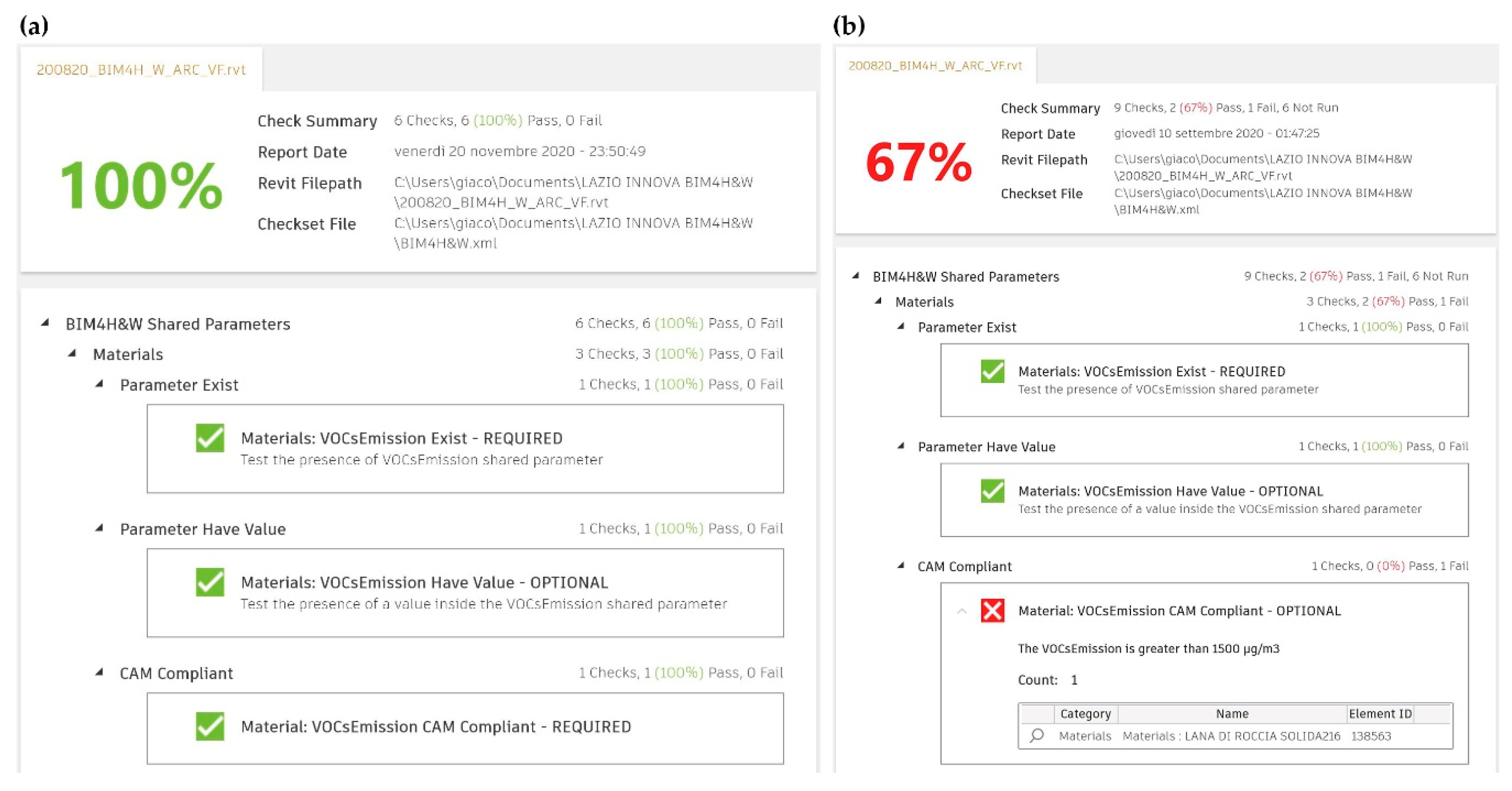Collapse the CAM Compliant section in 67% report
Image resolution: width=1512 pixels, height=791 pixels.
pos(901,566)
